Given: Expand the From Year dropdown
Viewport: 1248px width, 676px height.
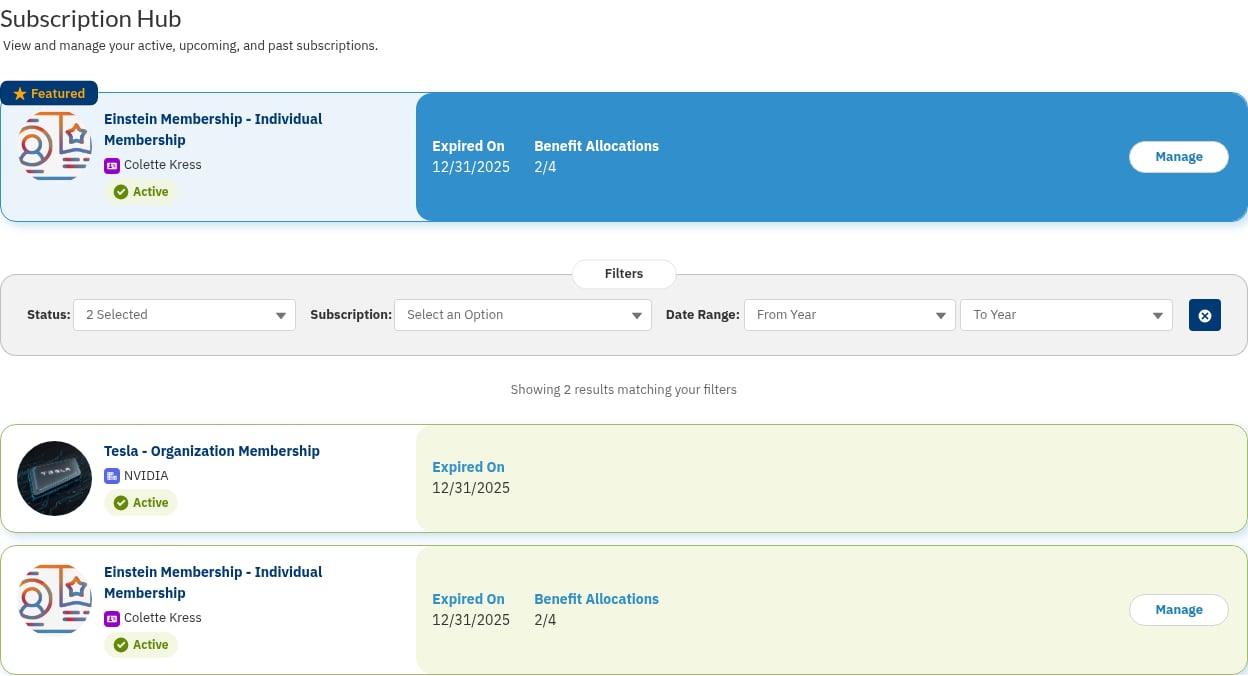Looking at the screenshot, I should 850,315.
